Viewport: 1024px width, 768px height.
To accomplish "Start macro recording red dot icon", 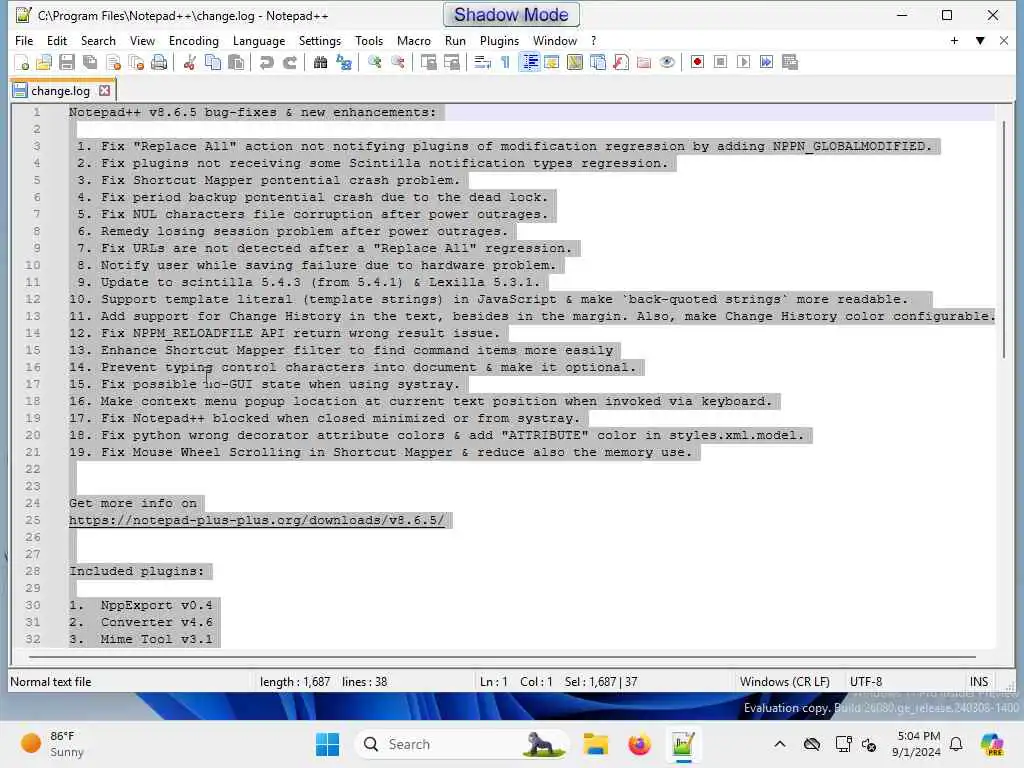I will tap(697, 63).
